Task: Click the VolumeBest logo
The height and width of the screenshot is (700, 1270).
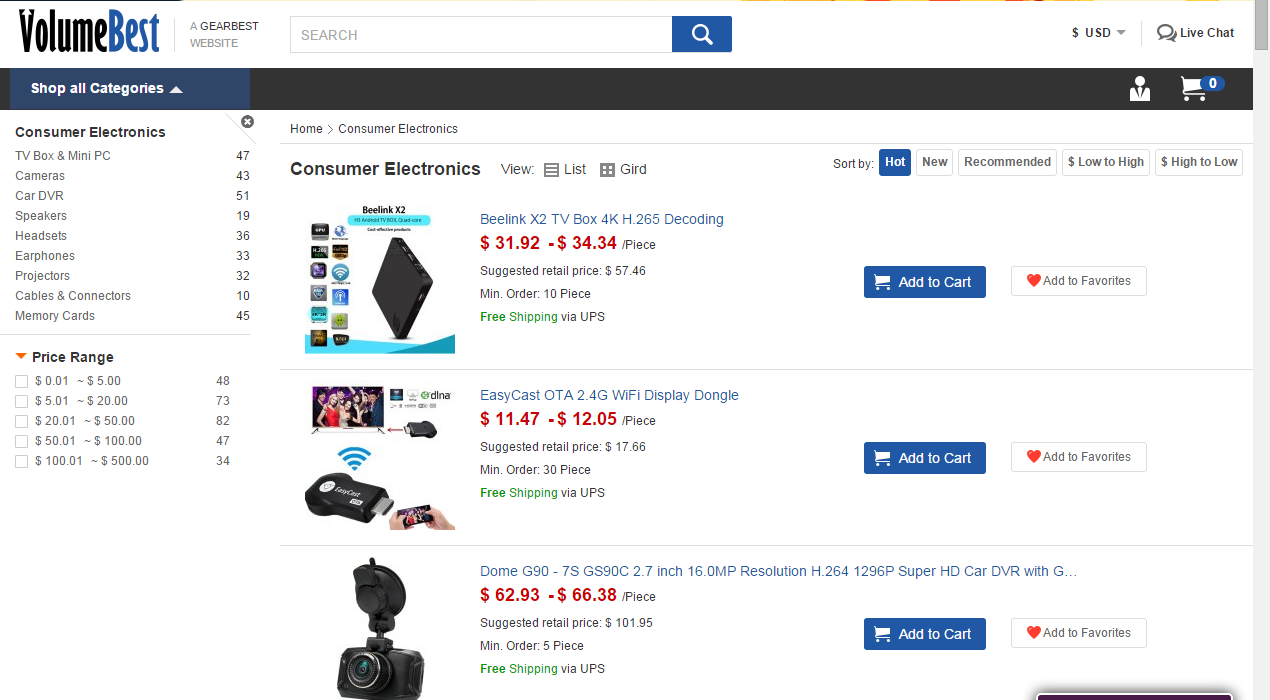Action: (x=89, y=31)
